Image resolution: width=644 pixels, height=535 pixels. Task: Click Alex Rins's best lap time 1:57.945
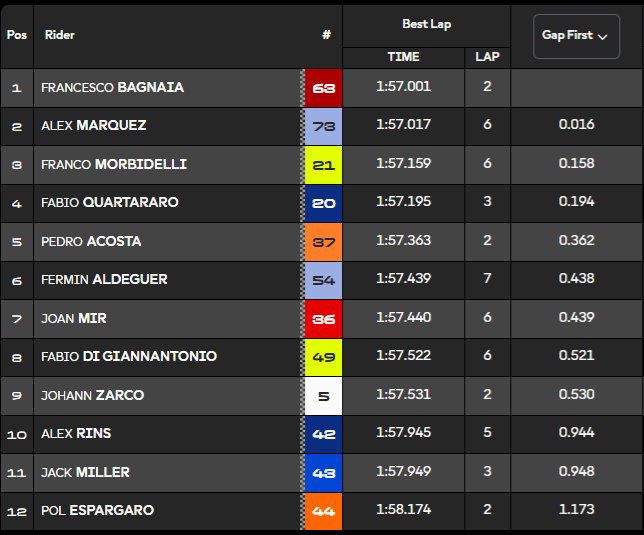403,434
